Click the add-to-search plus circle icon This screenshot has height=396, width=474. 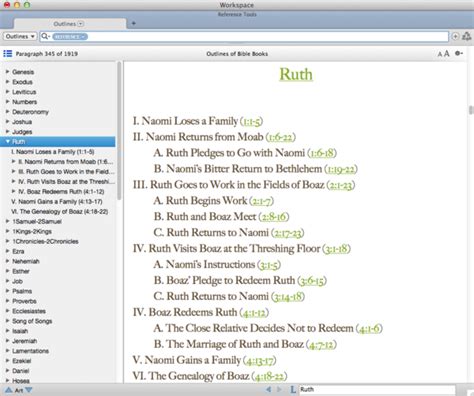(x=455, y=36)
